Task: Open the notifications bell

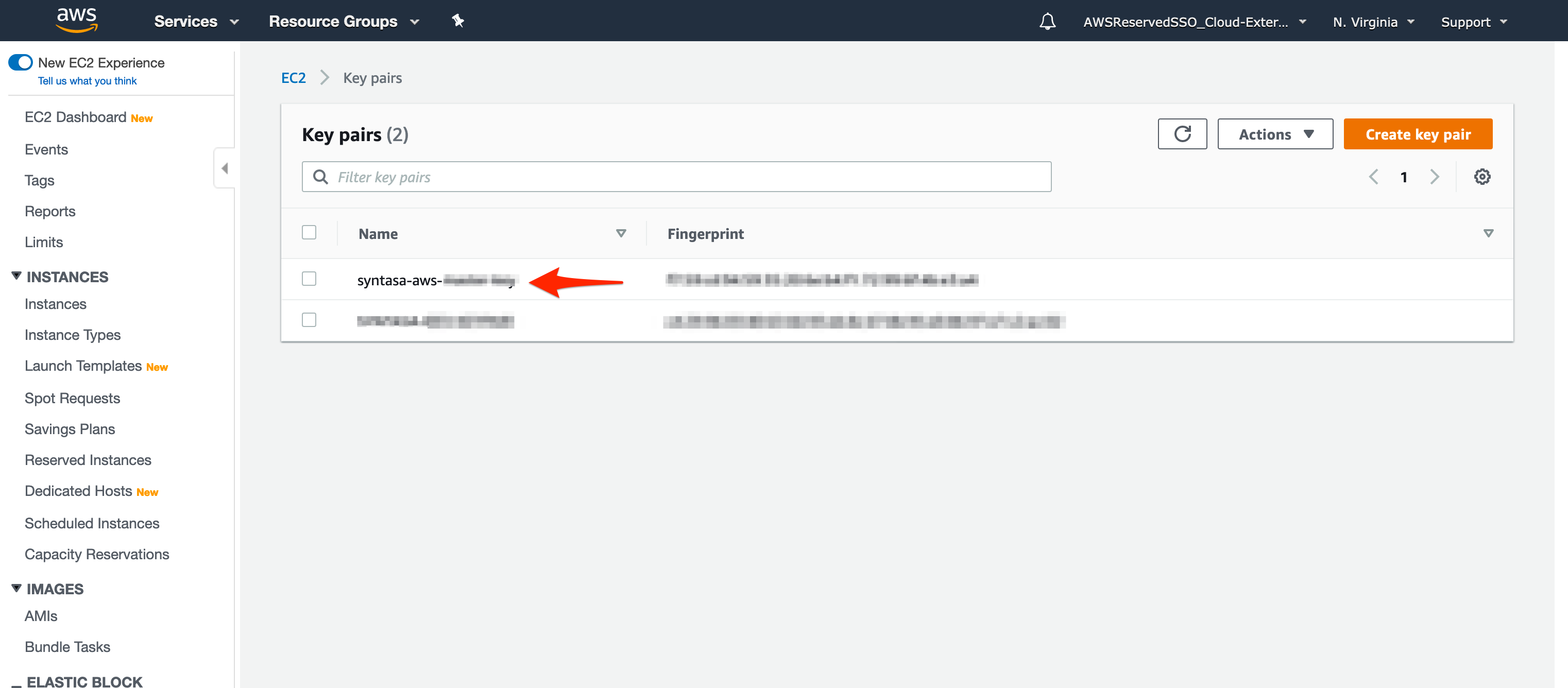Action: pos(1048,21)
